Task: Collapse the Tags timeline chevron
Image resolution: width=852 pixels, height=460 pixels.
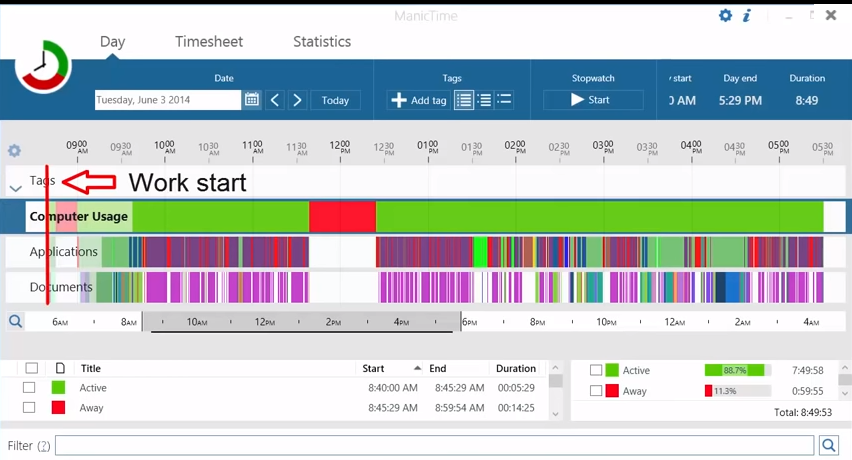Action: point(16,188)
